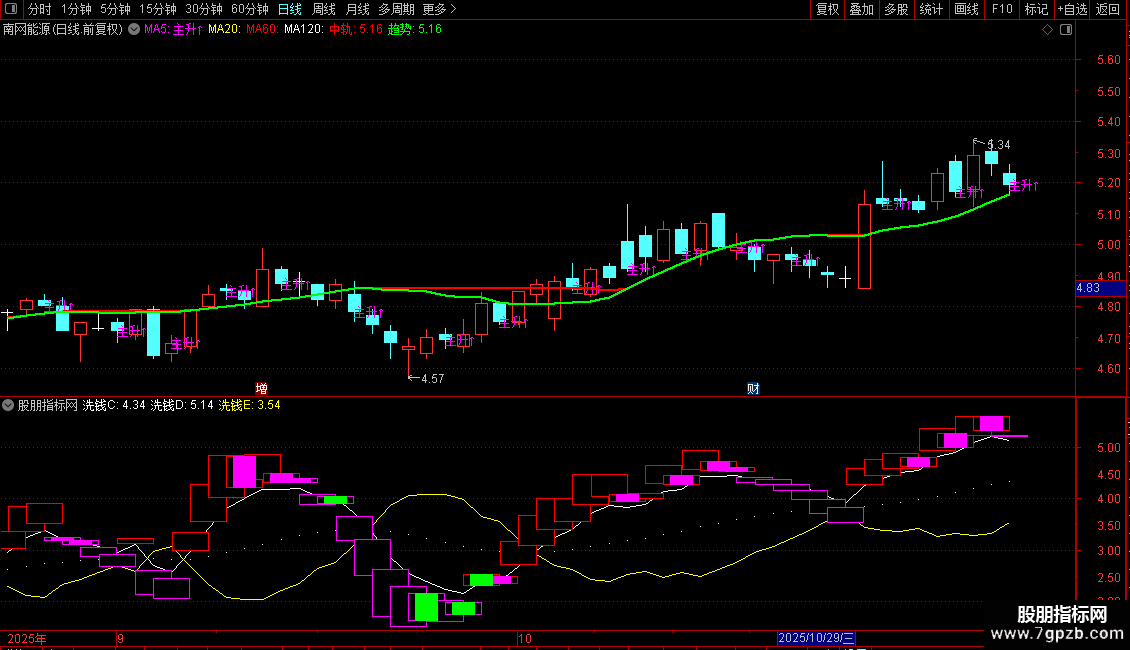Screen dimensions: 1130x650
Task: Click the 4.57 low price annotation
Action: point(432,378)
